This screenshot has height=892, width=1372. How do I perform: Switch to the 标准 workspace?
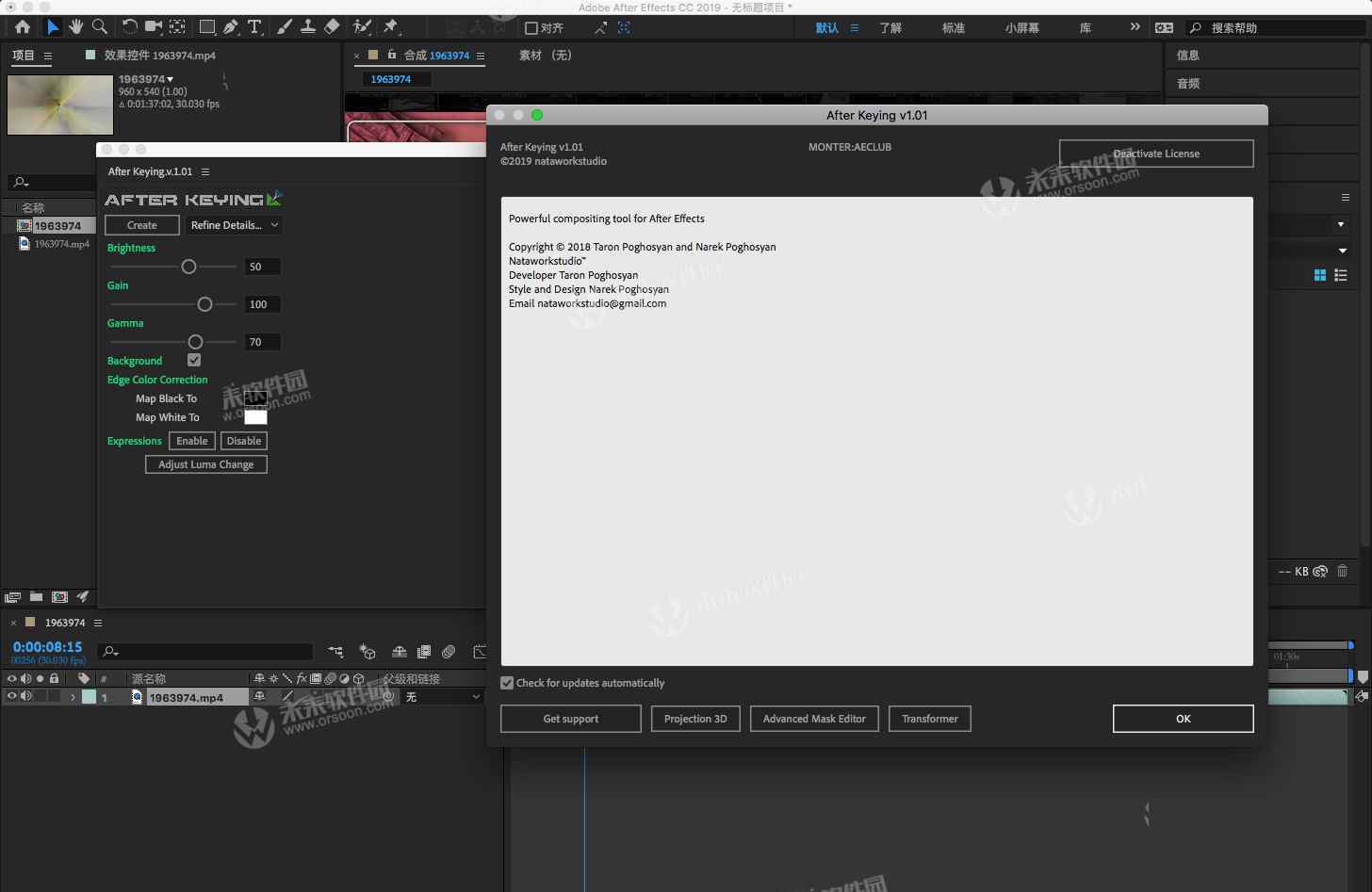click(954, 28)
